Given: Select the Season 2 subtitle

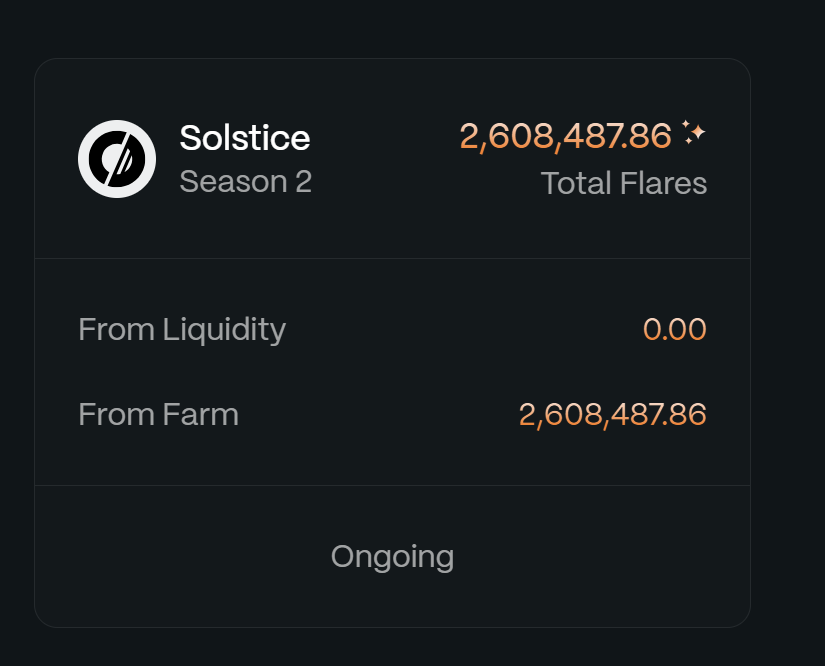Looking at the screenshot, I should point(245,182).
